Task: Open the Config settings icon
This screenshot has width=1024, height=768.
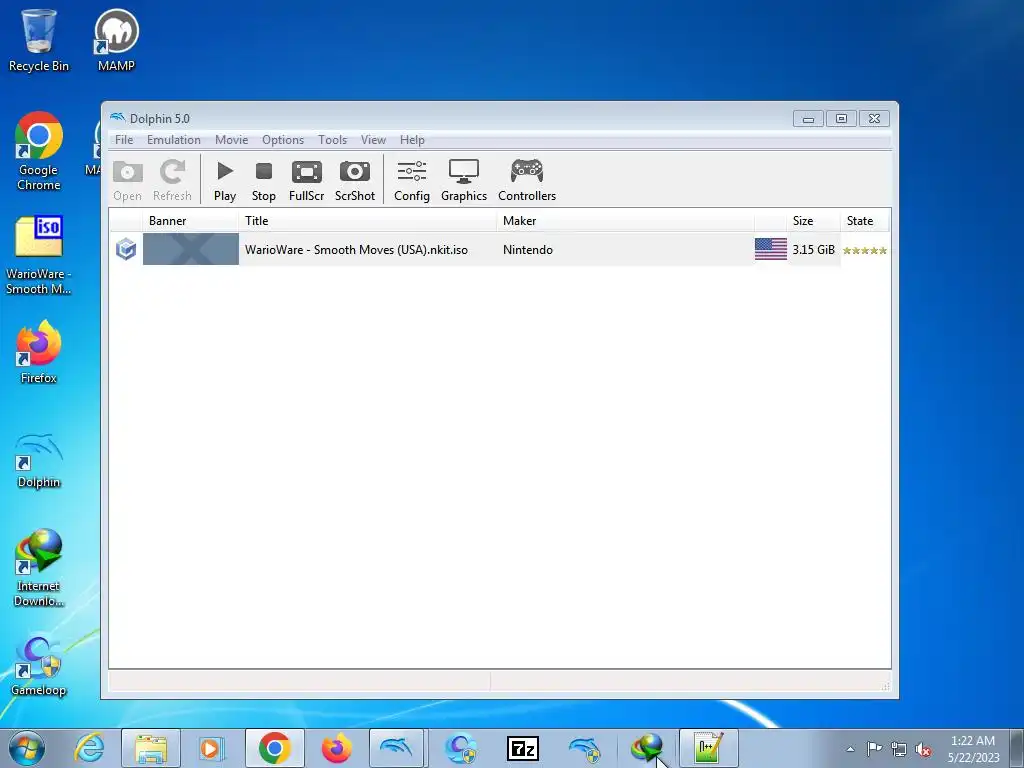Action: coord(411,180)
